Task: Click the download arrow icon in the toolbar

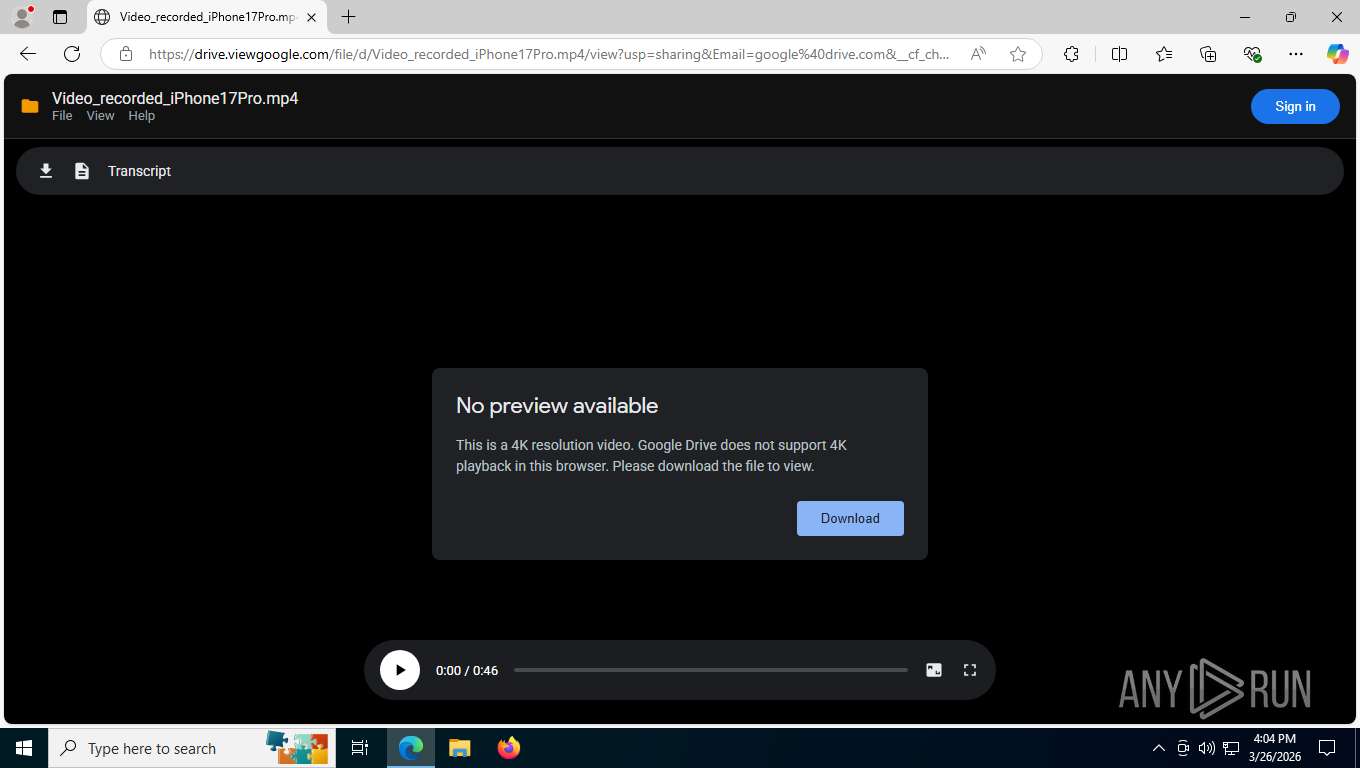Action: point(46,171)
